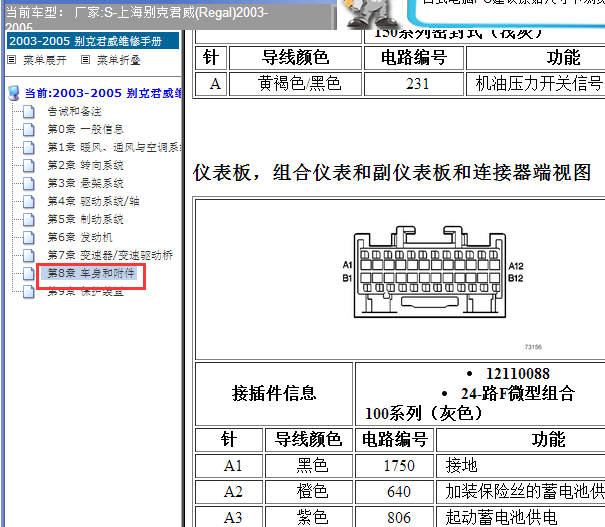Open 第7章 变速器/变速驱动桥 chapter
The width and height of the screenshot is (605, 527).
point(110,255)
